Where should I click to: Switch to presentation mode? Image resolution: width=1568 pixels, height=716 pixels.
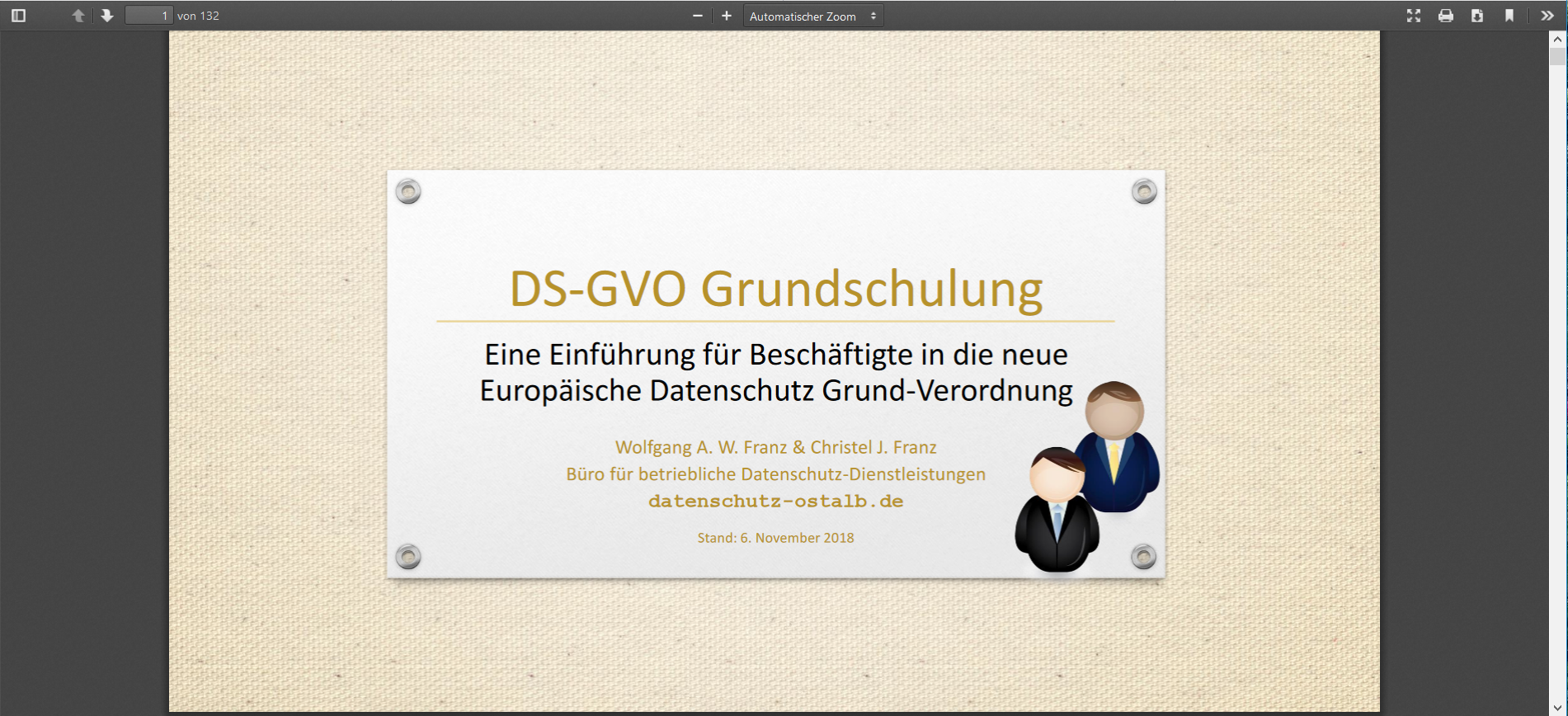1414,16
